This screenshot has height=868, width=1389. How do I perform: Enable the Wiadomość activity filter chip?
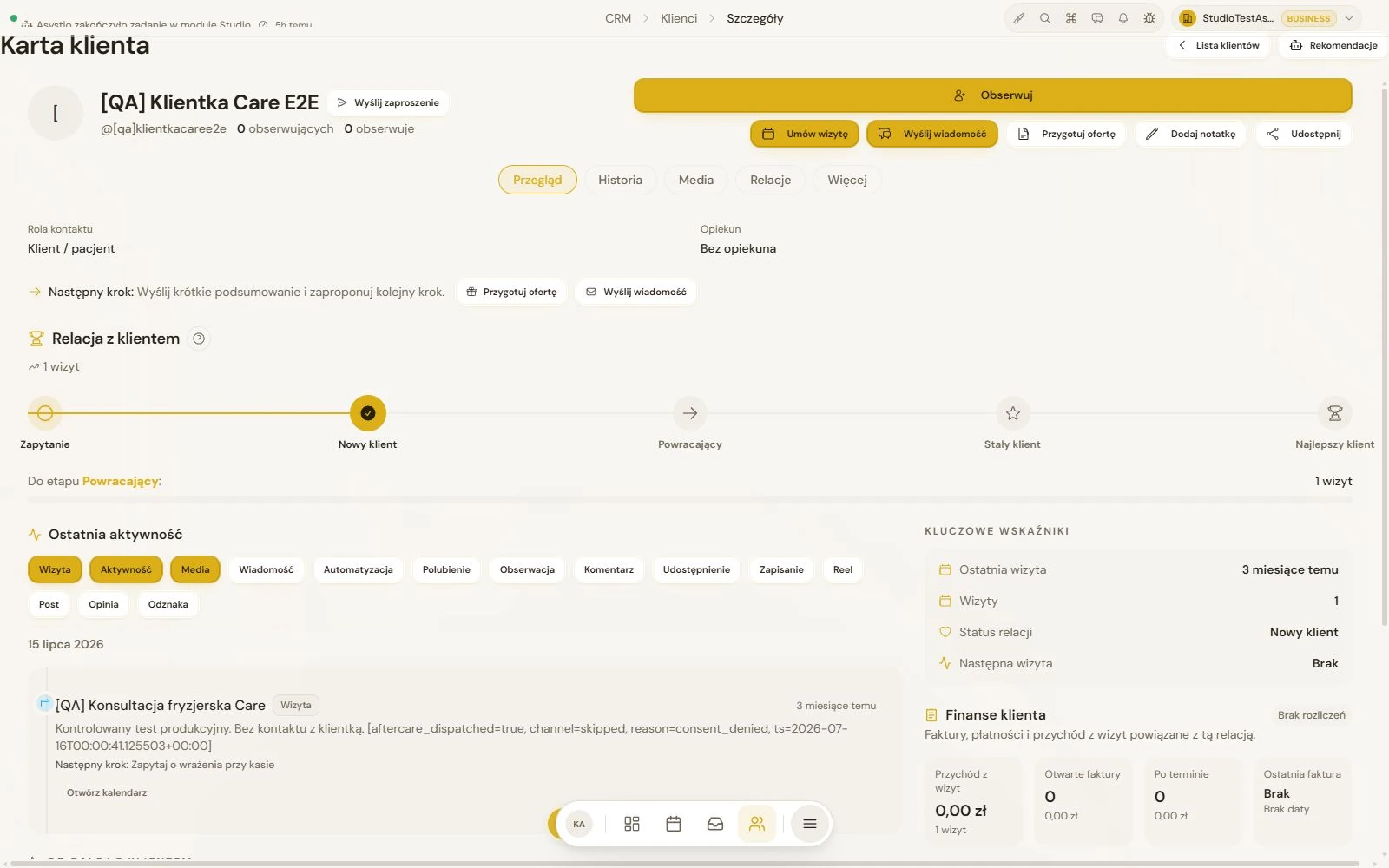point(267,569)
